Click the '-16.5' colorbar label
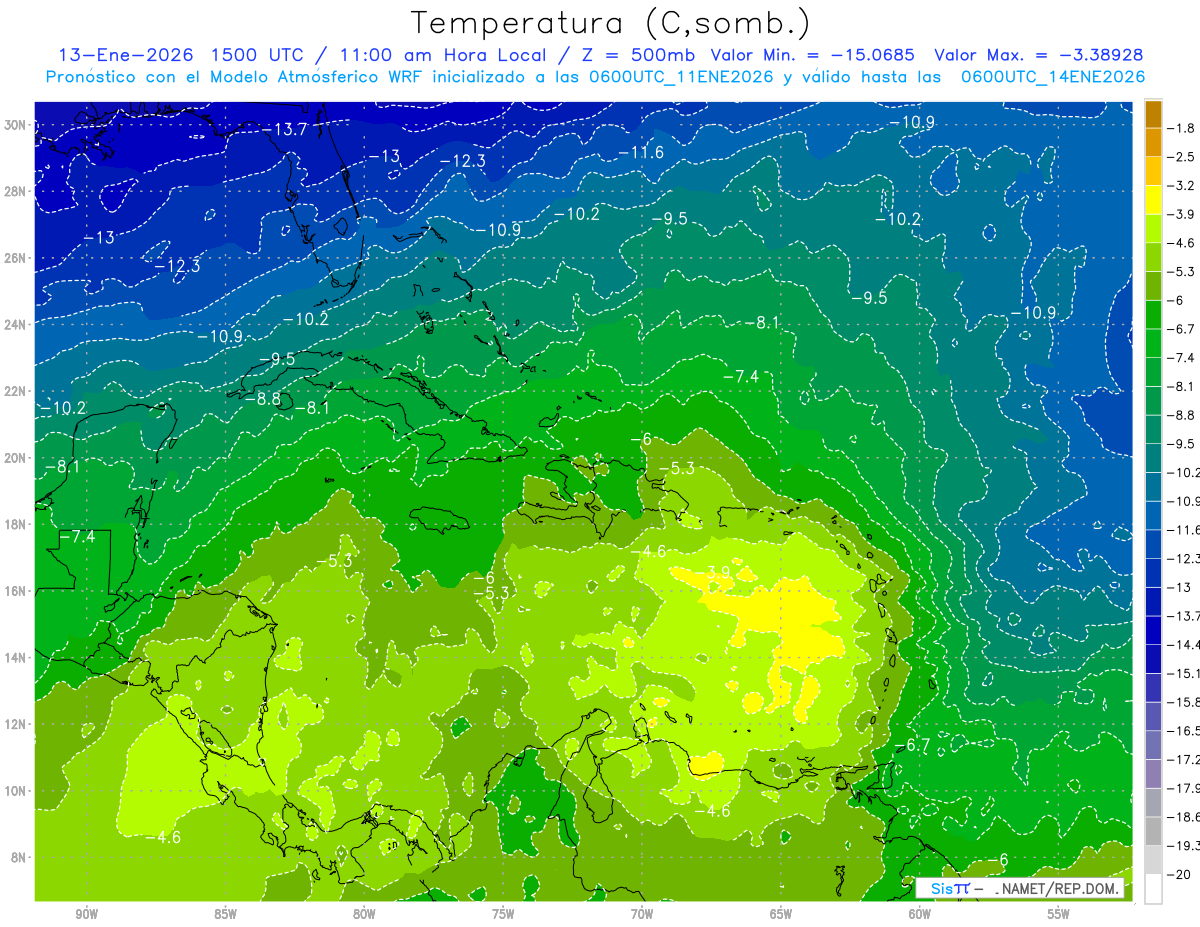Image resolution: width=1200 pixels, height=927 pixels. tap(1186, 731)
